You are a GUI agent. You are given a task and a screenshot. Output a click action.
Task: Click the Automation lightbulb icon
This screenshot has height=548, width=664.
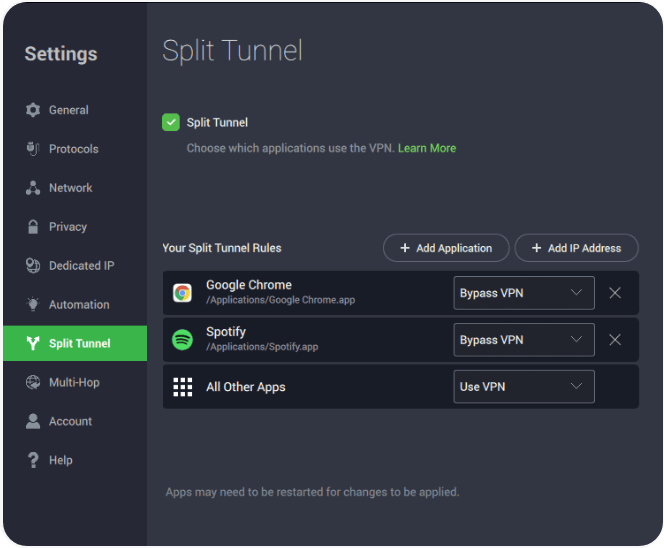click(x=33, y=304)
